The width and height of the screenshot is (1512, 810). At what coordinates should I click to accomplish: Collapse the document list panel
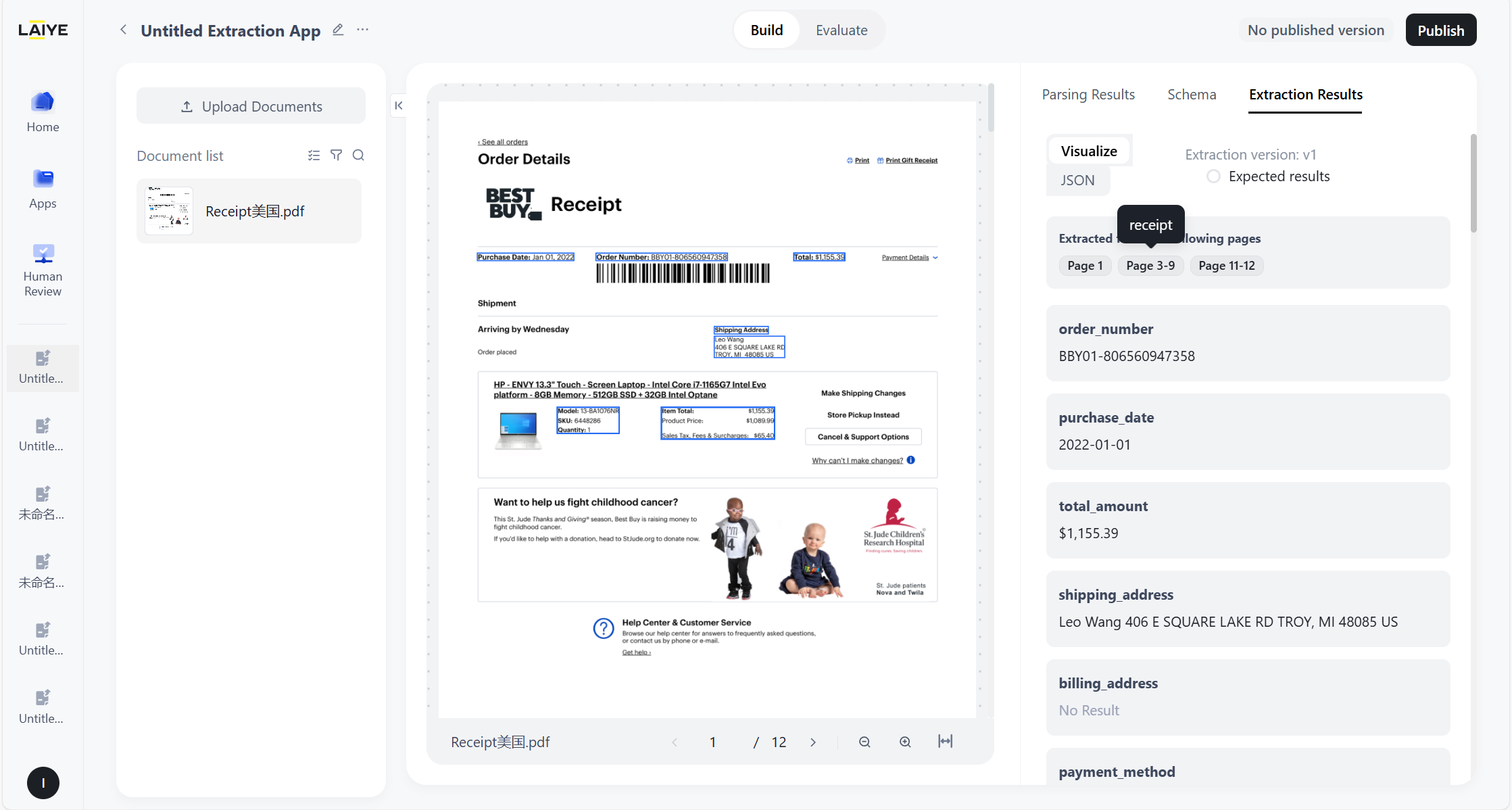tap(399, 105)
